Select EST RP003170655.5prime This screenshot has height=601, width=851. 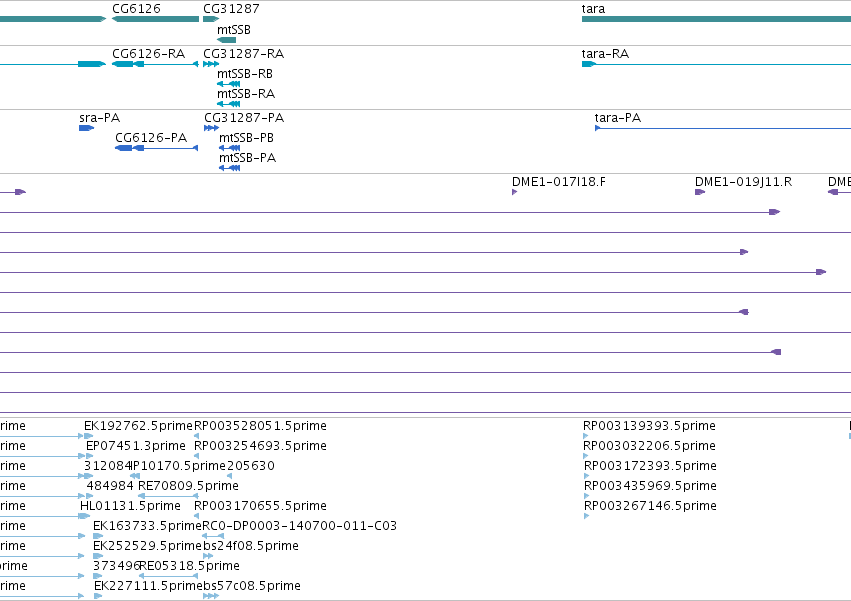click(x=261, y=506)
